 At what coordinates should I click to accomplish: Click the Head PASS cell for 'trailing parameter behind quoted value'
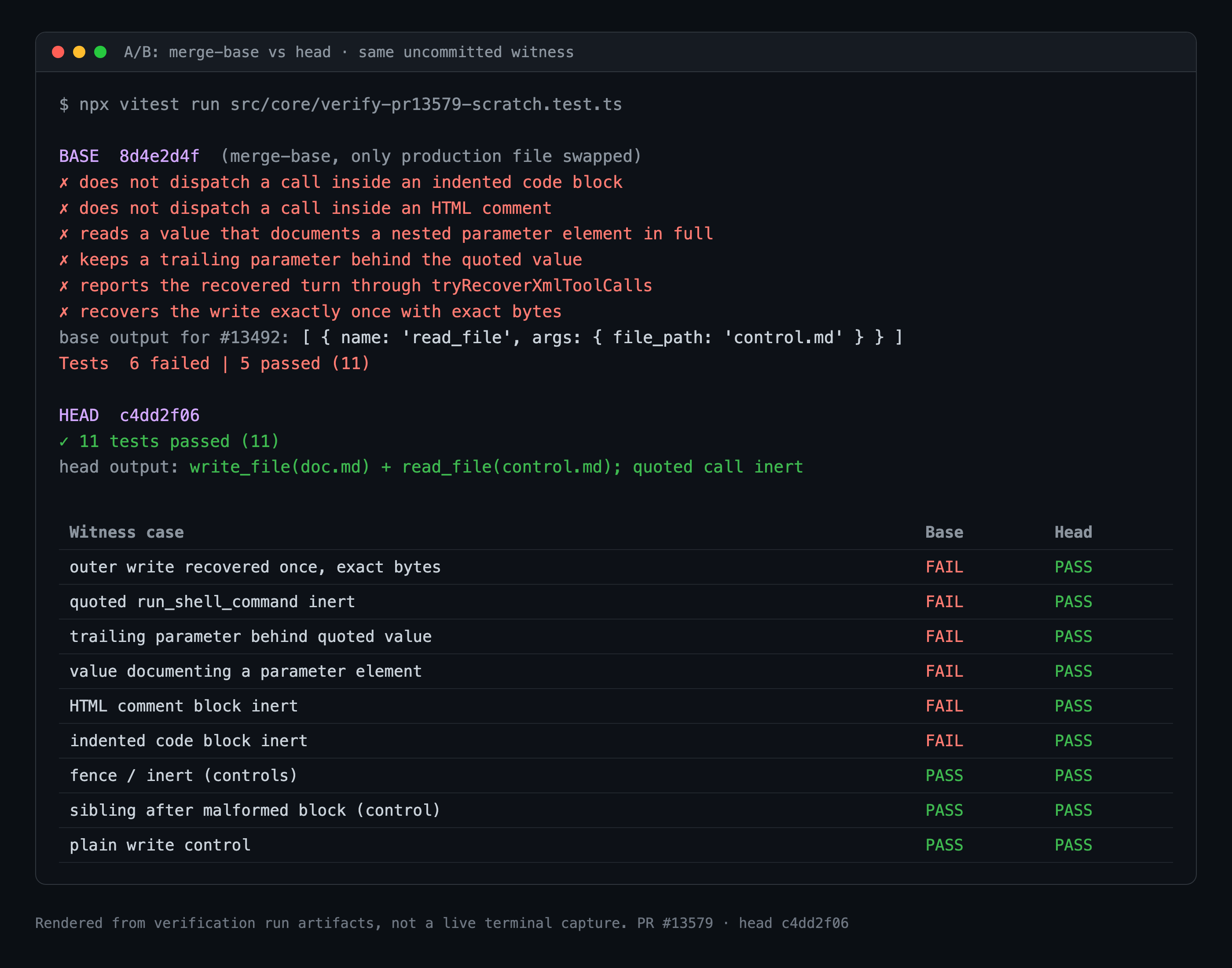pyautogui.click(x=1073, y=636)
